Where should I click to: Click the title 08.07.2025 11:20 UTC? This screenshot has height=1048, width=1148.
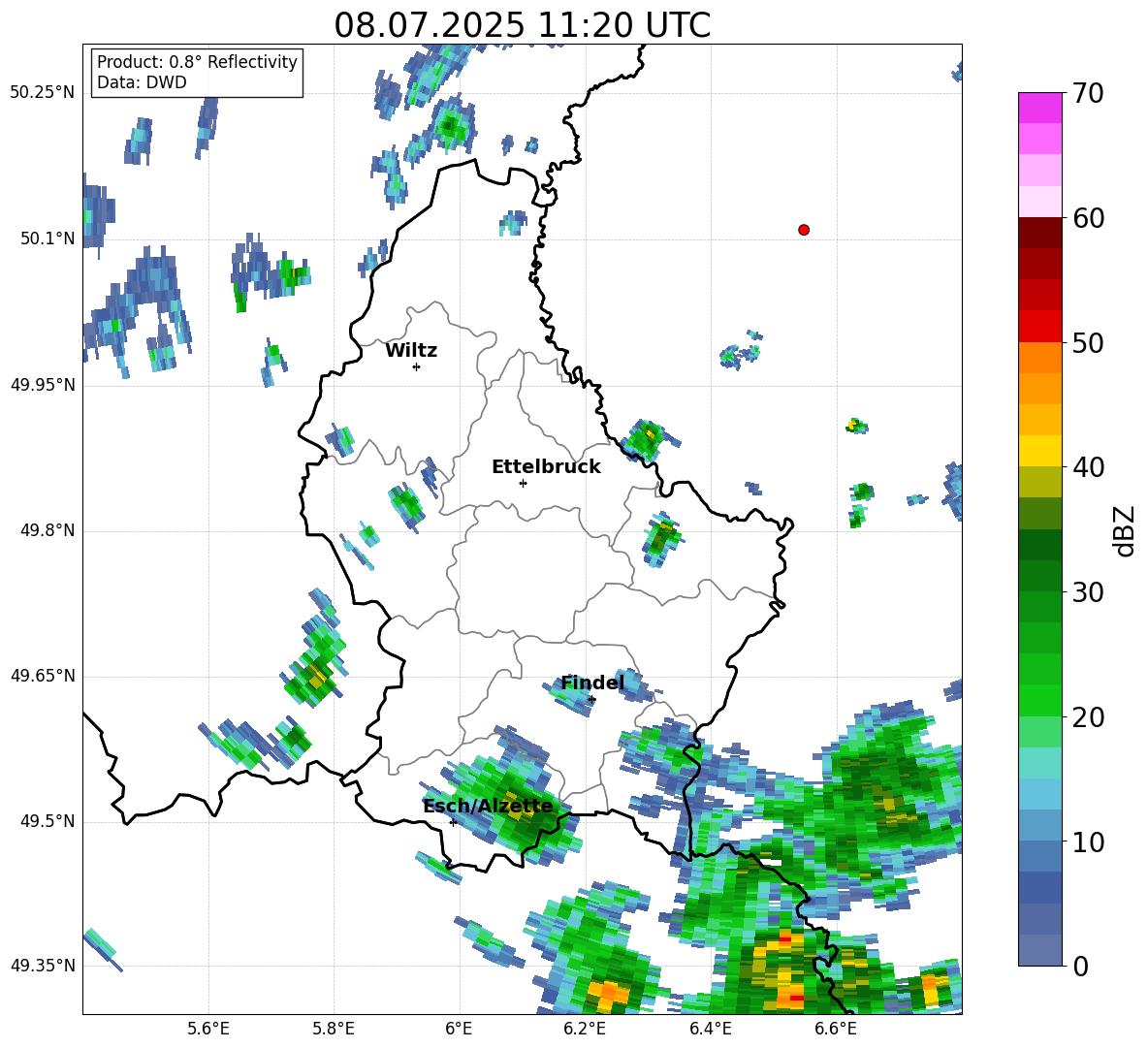[522, 25]
